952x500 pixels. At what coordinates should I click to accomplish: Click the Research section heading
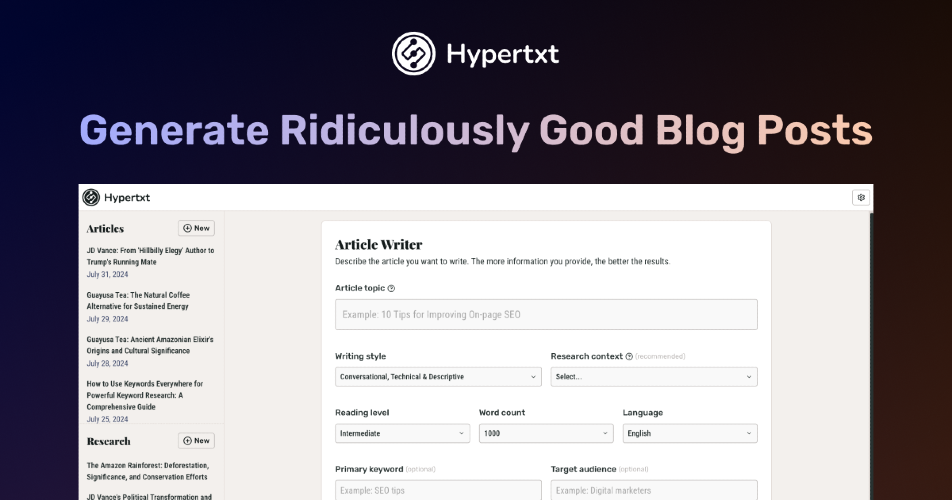[108, 441]
